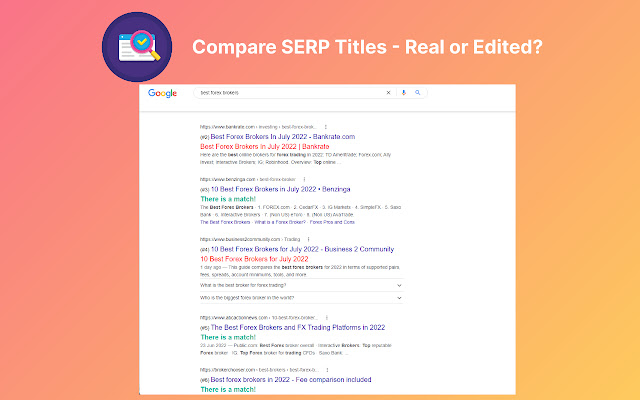Screen dimensions: 640x400
Task: Click 'There is a match!' under abcactionnews result
Action: pyautogui.click(x=228, y=337)
